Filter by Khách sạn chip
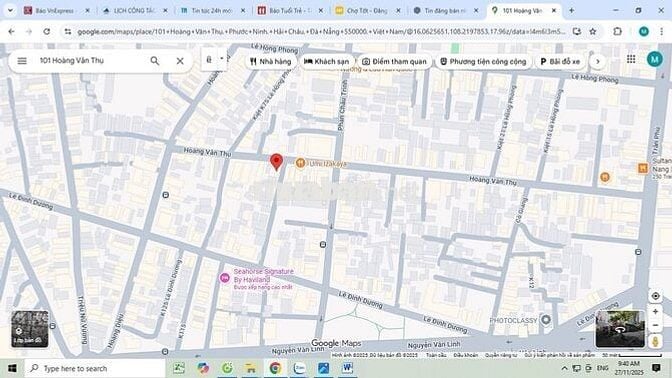The image size is (672, 378). point(327,61)
